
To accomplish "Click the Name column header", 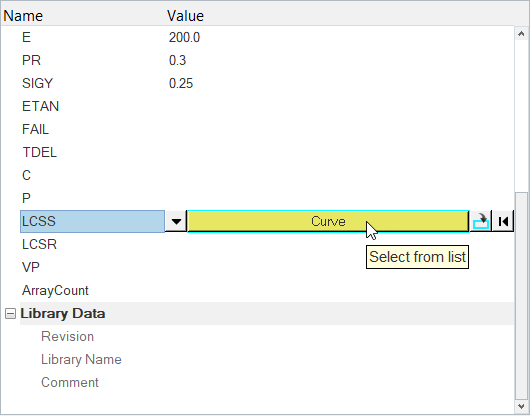I will pos(23,16).
